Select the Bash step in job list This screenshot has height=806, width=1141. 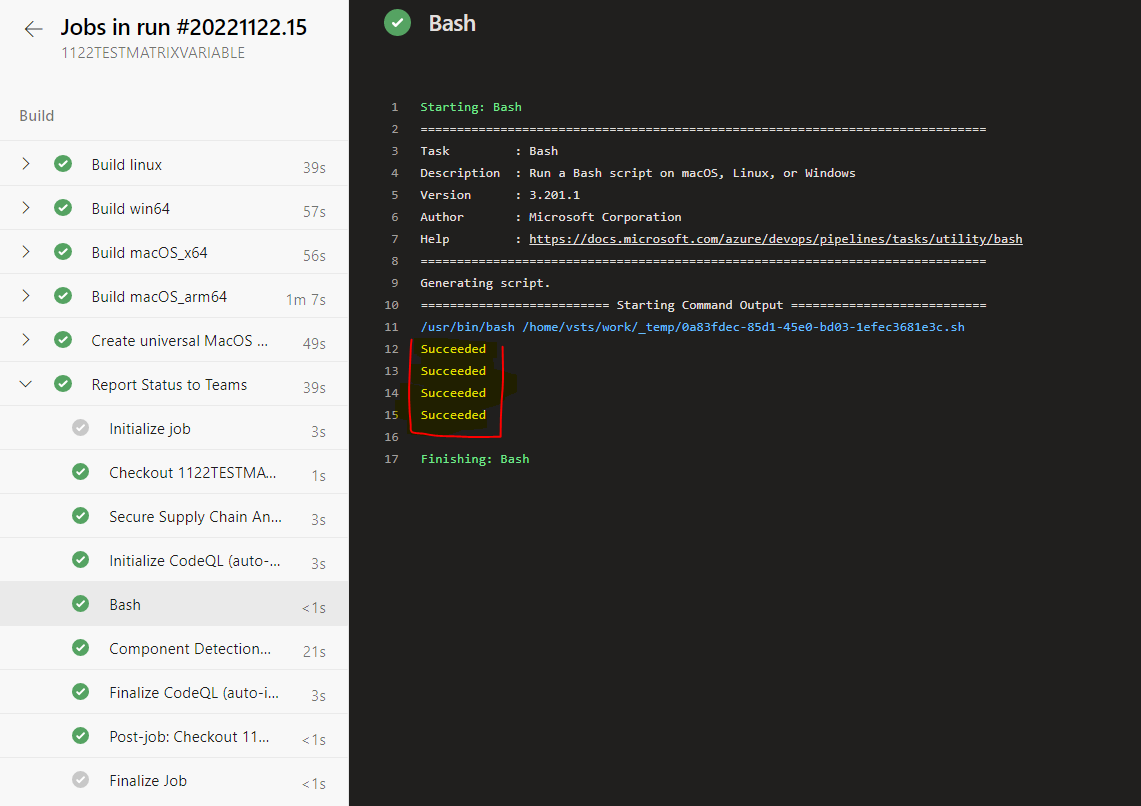pyautogui.click(x=125, y=604)
